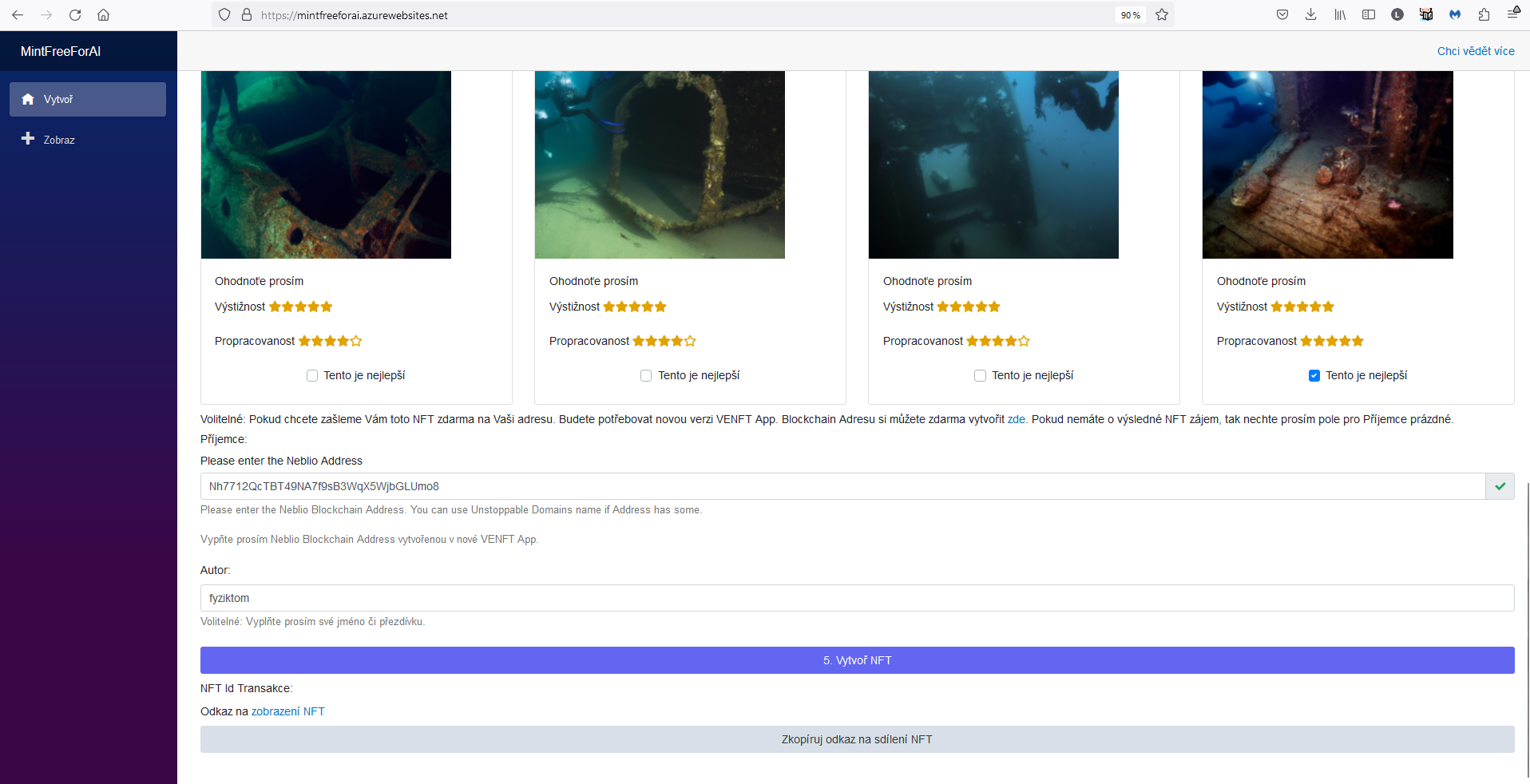The width and height of the screenshot is (1530, 784).
Task: Set third image Propracovanost fifth star
Action: (1024, 341)
